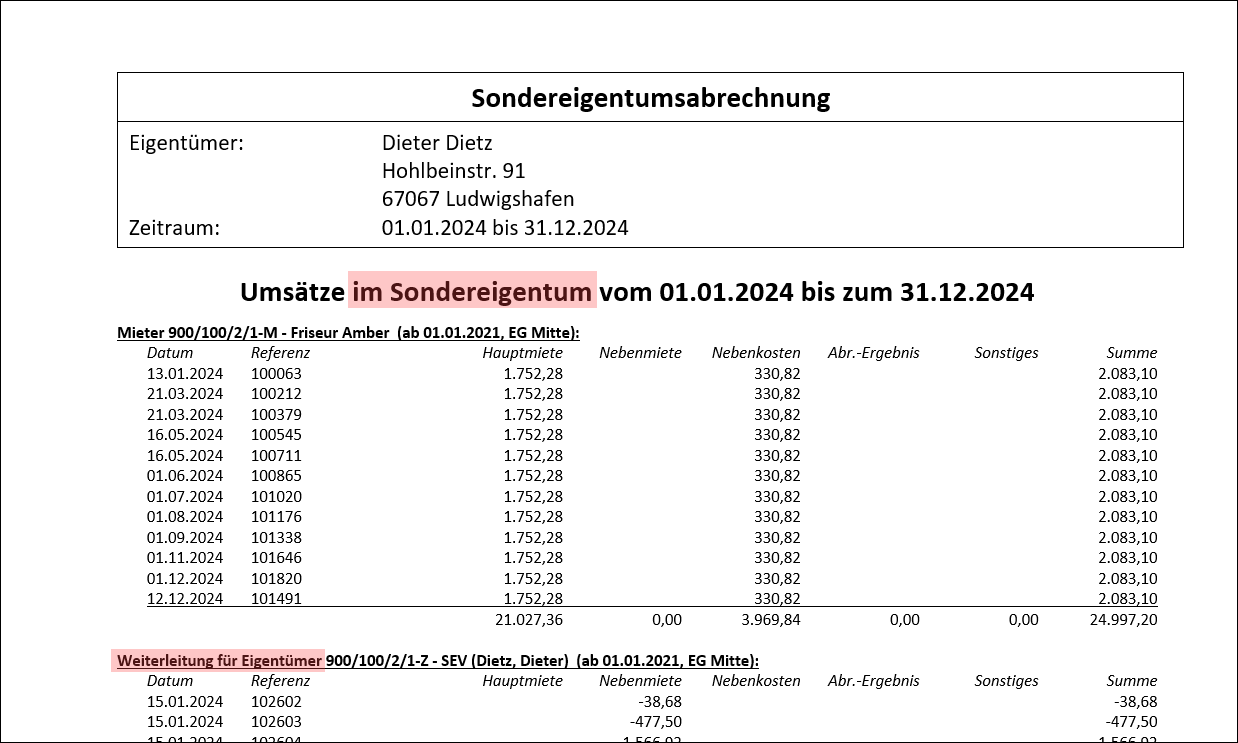Select reference 100545

[x=276, y=435]
